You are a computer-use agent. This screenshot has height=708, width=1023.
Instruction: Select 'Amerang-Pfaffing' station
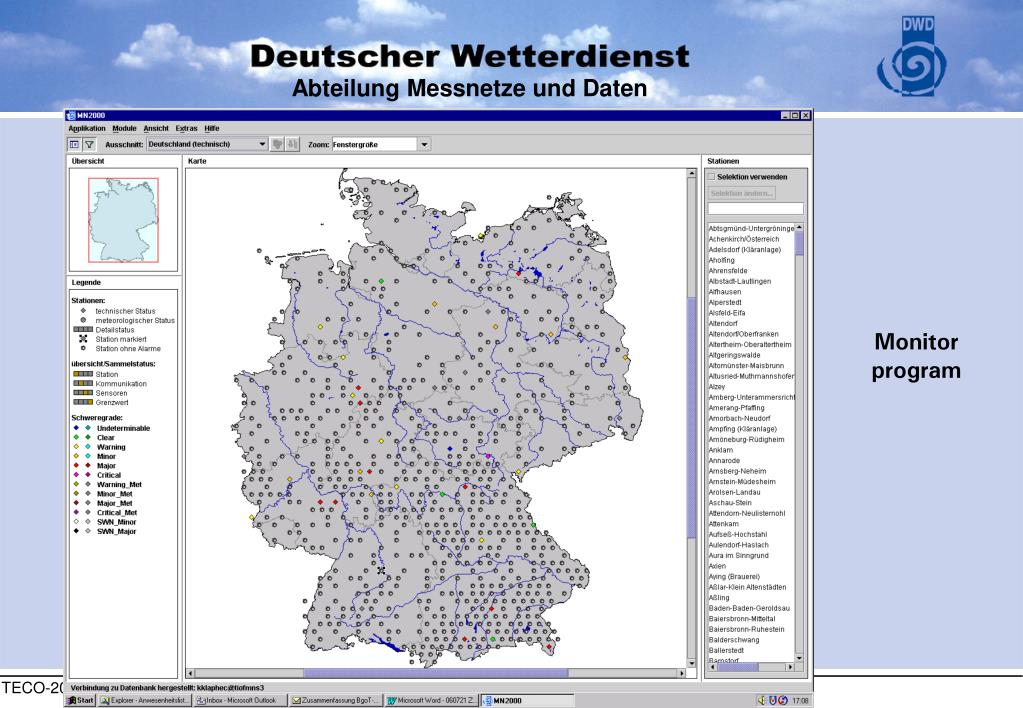(x=737, y=408)
